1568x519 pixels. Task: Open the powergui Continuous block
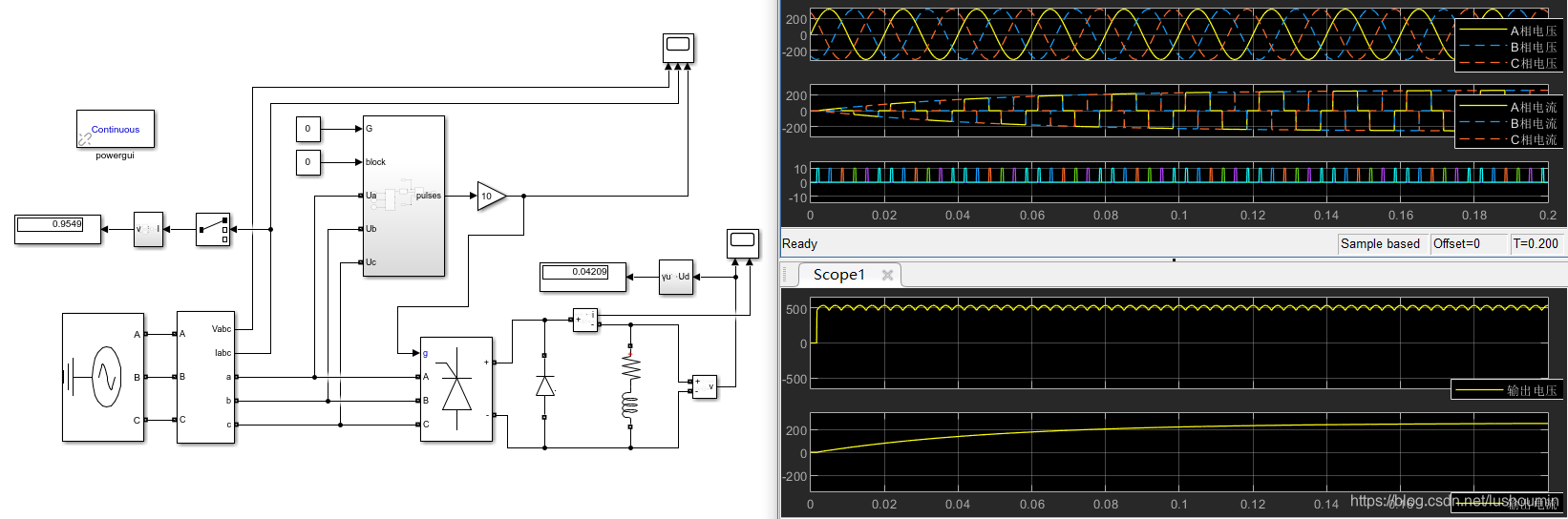click(x=116, y=129)
